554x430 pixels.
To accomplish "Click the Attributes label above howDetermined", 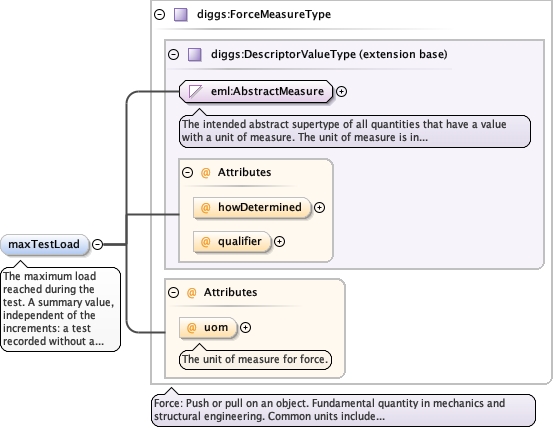I will coord(244,172).
